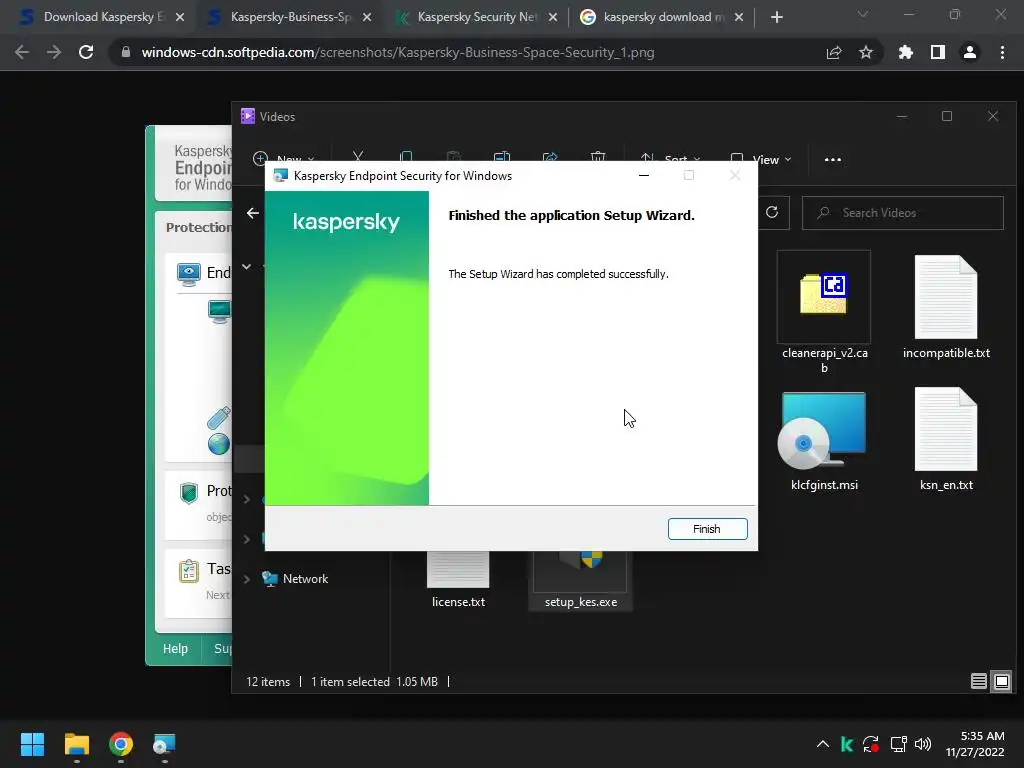1024x768 pixels.
Task: Go forward in Chrome browser history
Action: click(x=54, y=52)
